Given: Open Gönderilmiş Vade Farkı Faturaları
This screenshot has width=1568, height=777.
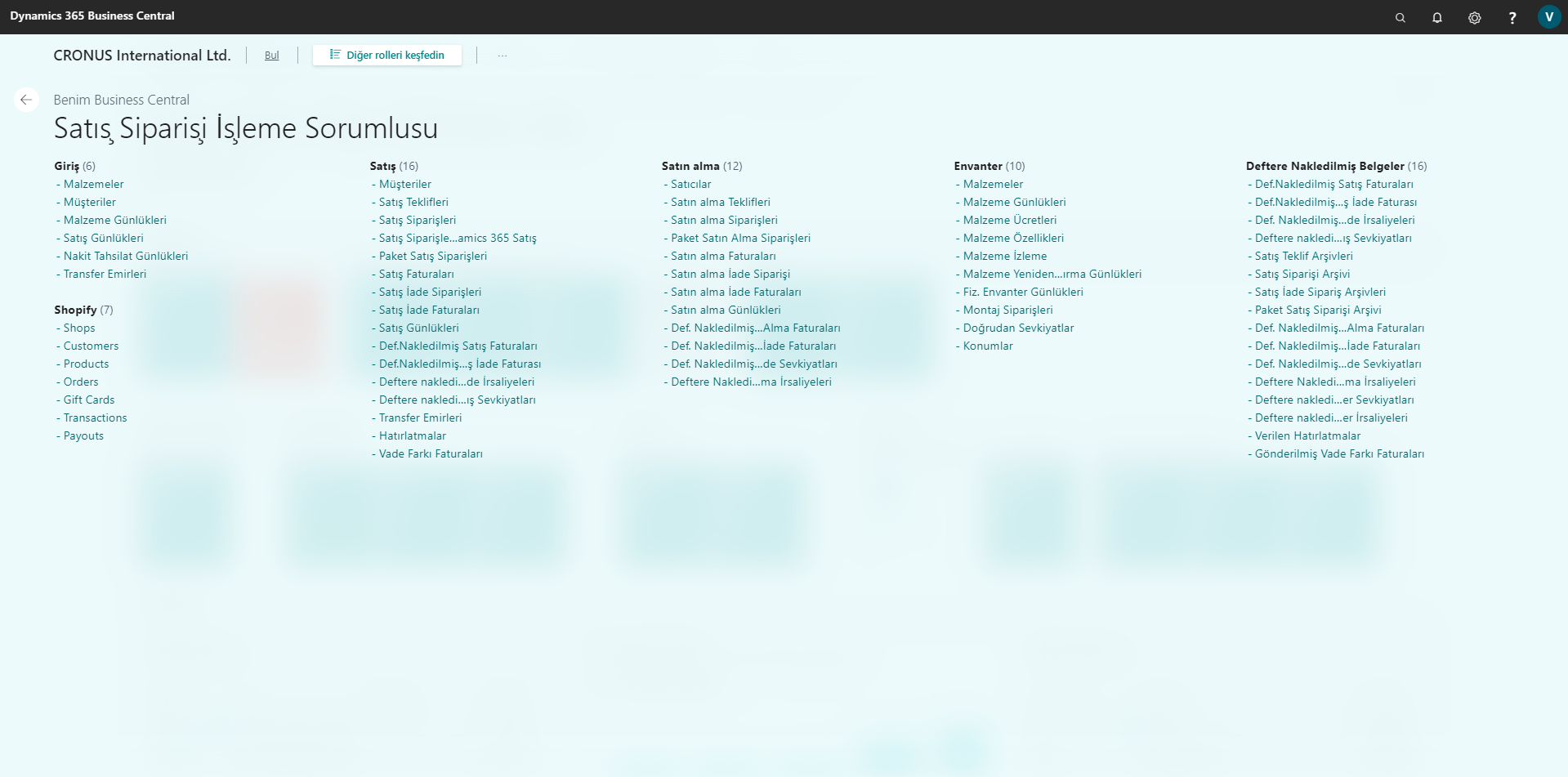Looking at the screenshot, I should pos(1339,453).
